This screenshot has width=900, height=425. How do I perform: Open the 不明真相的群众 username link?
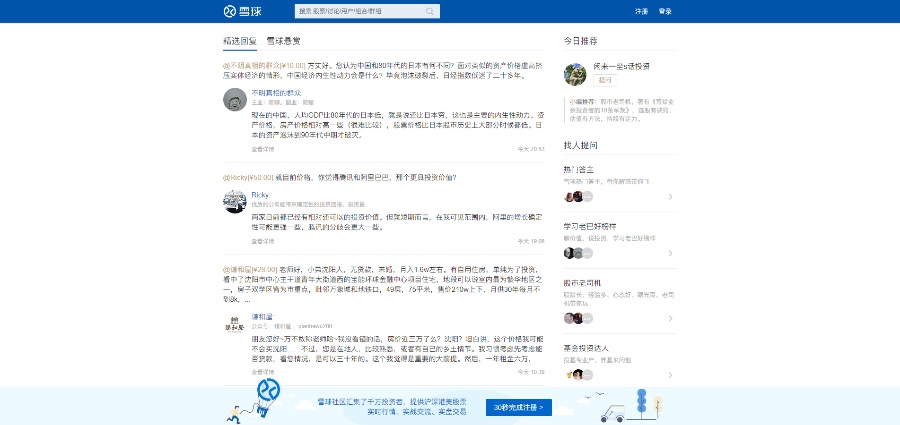tap(276, 92)
